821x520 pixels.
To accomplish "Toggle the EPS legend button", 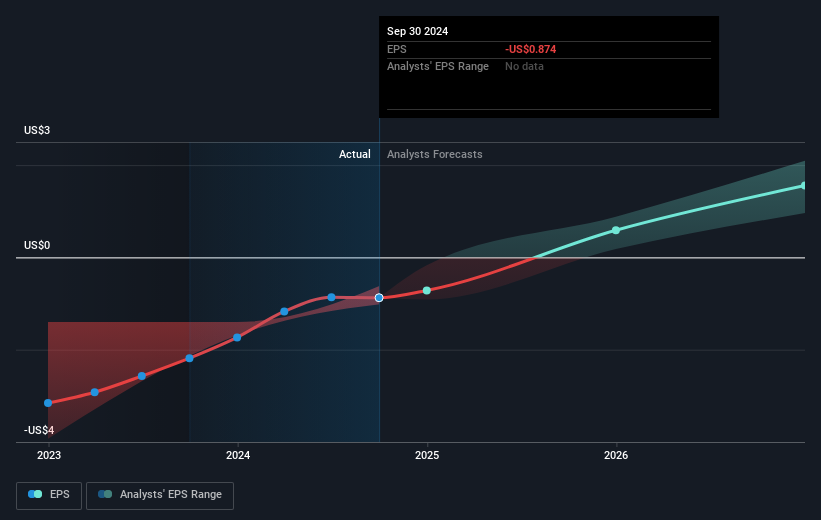I will tap(49, 495).
